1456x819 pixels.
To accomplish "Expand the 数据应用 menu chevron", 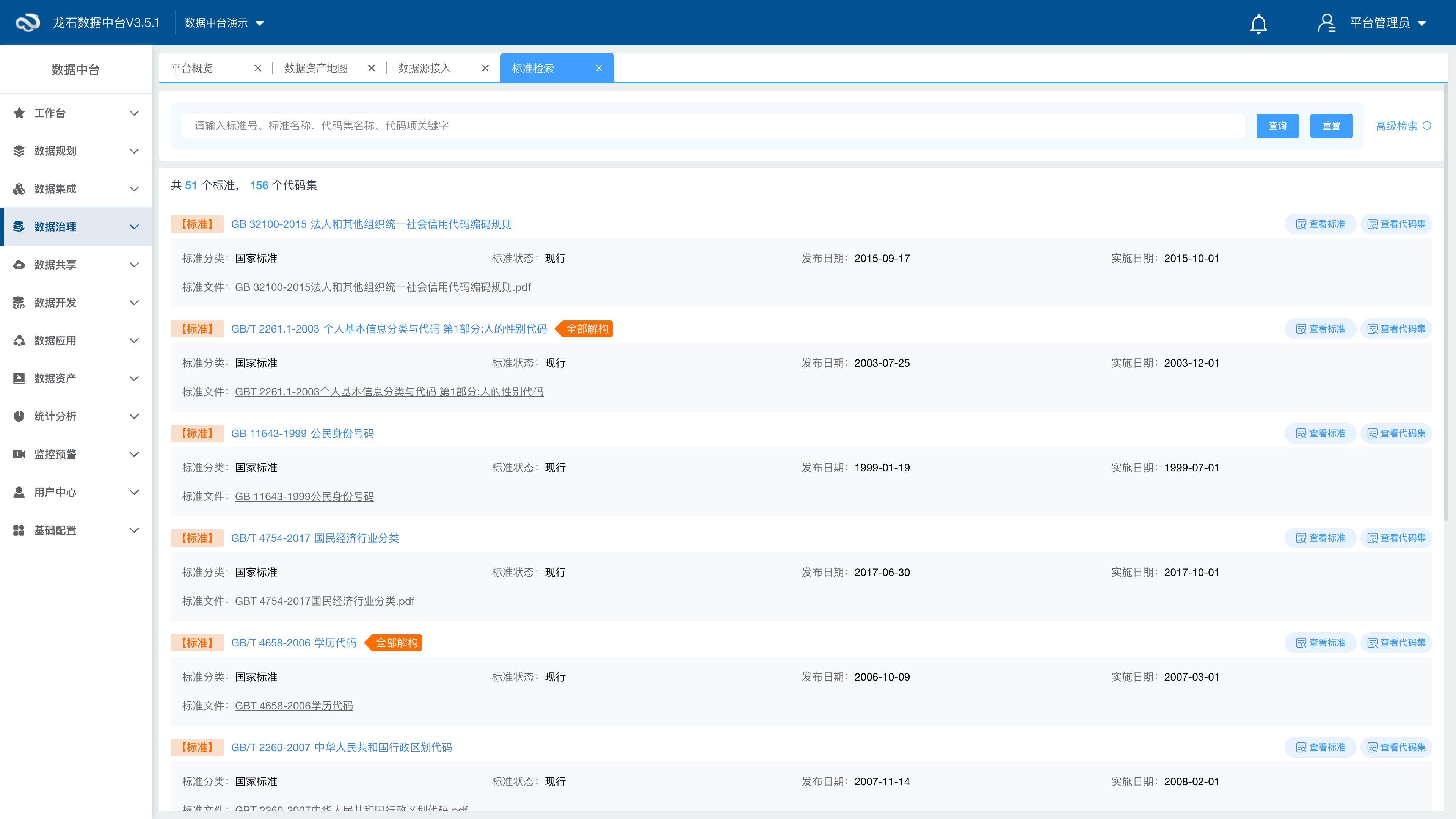I will click(x=134, y=340).
